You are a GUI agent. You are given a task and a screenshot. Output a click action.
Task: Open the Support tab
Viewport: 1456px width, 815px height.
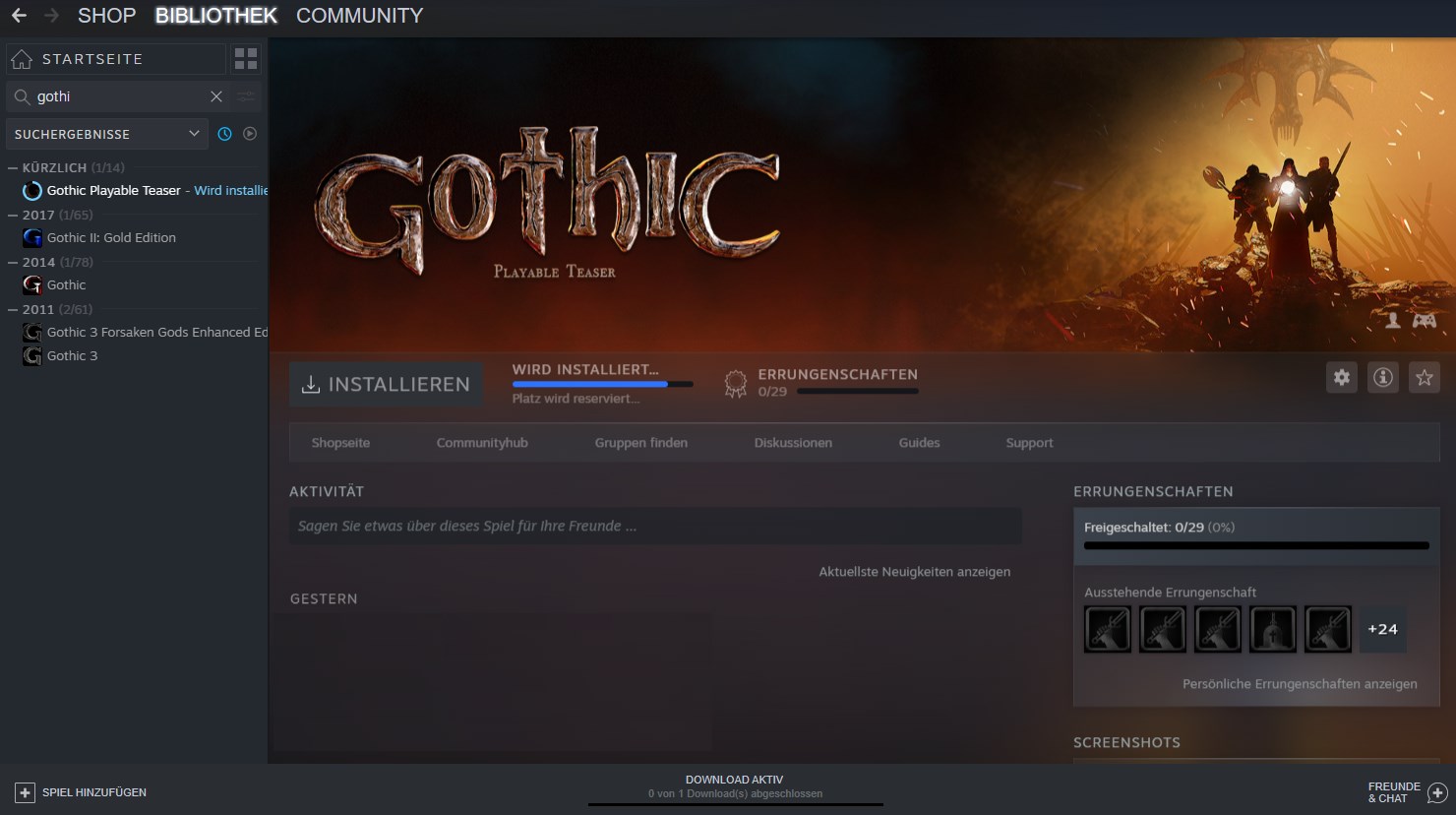pyautogui.click(x=1029, y=443)
